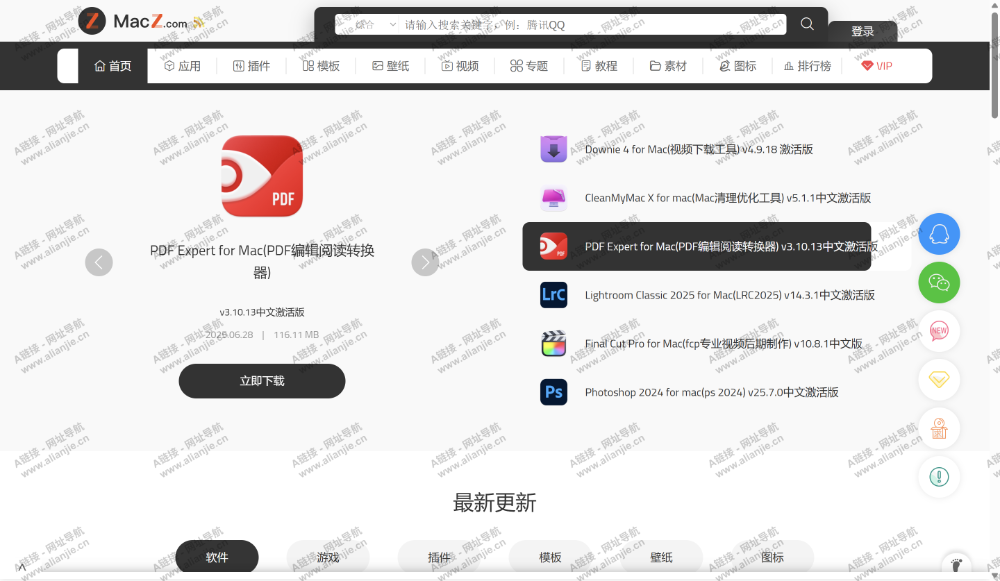Go to 首页 home tab

tap(113, 66)
